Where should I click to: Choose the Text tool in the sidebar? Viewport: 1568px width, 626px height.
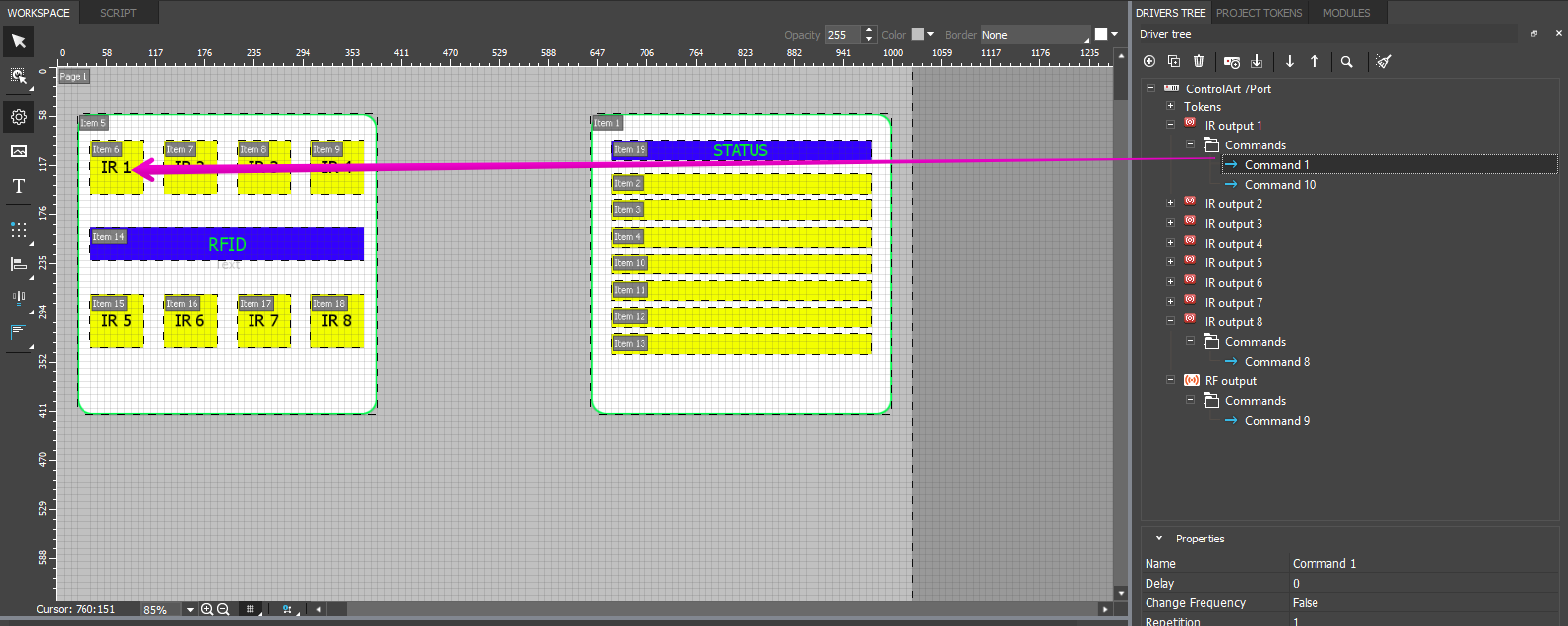(x=18, y=186)
